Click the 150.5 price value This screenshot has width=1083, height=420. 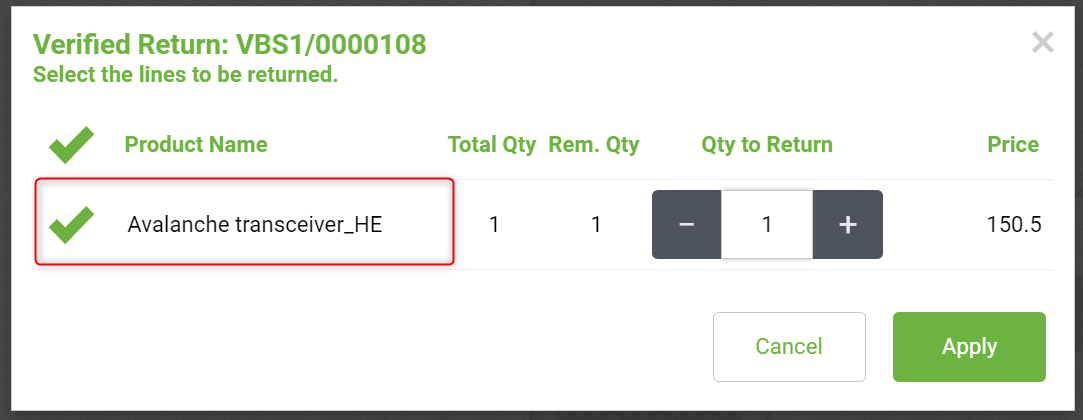point(1014,225)
